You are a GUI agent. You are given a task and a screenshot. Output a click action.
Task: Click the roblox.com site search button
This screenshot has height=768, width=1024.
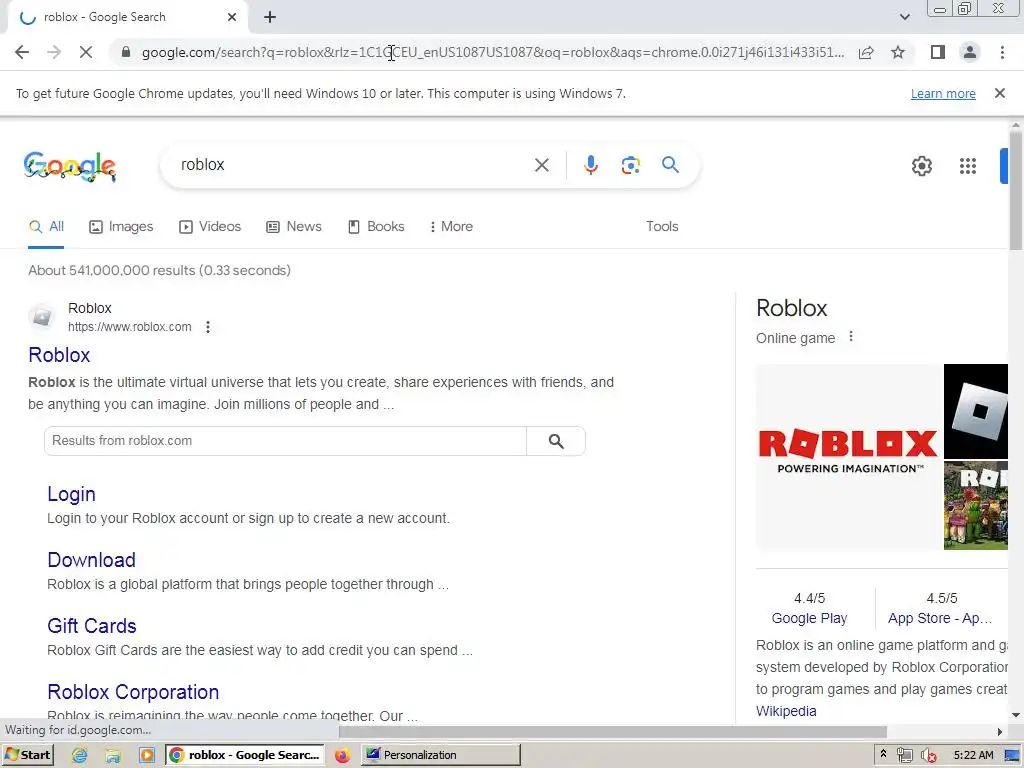(x=556, y=441)
